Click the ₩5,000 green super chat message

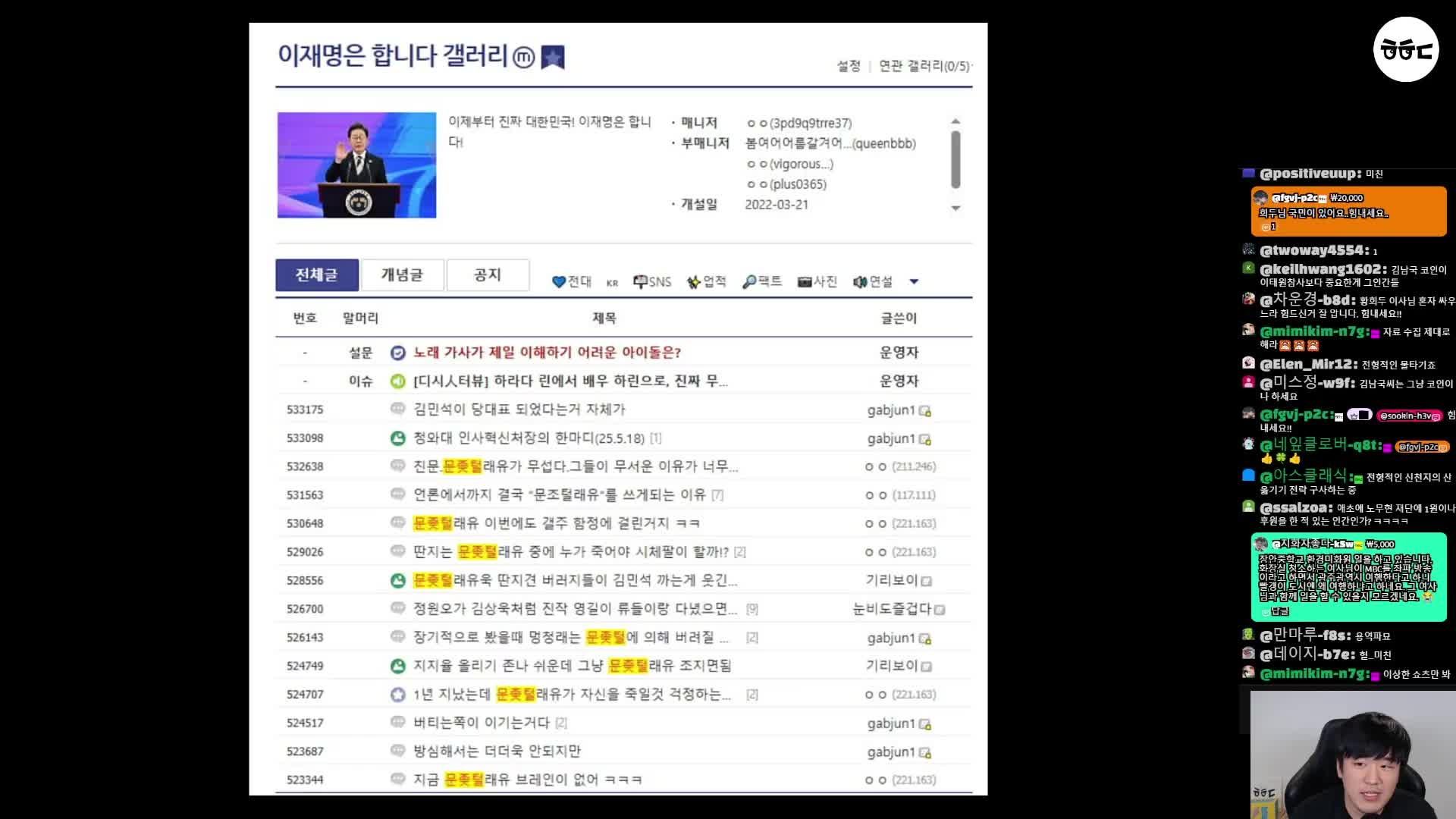point(1349,577)
